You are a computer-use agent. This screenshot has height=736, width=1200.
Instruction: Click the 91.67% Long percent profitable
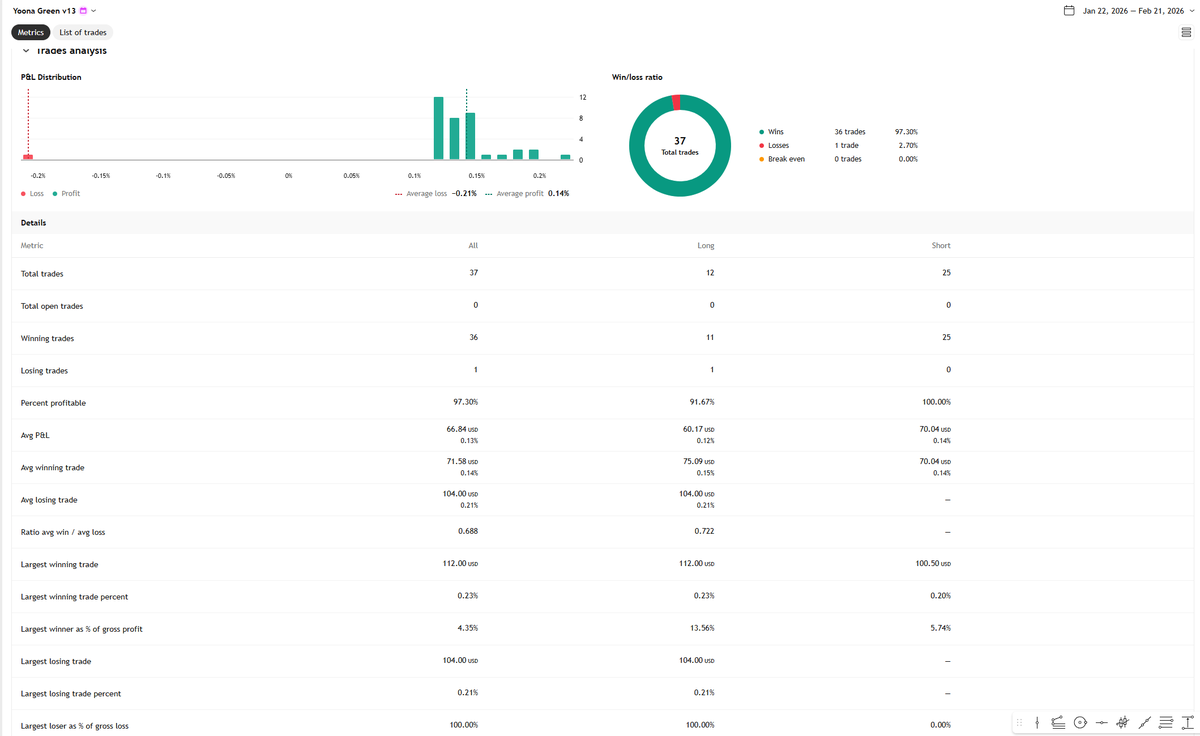coord(701,402)
